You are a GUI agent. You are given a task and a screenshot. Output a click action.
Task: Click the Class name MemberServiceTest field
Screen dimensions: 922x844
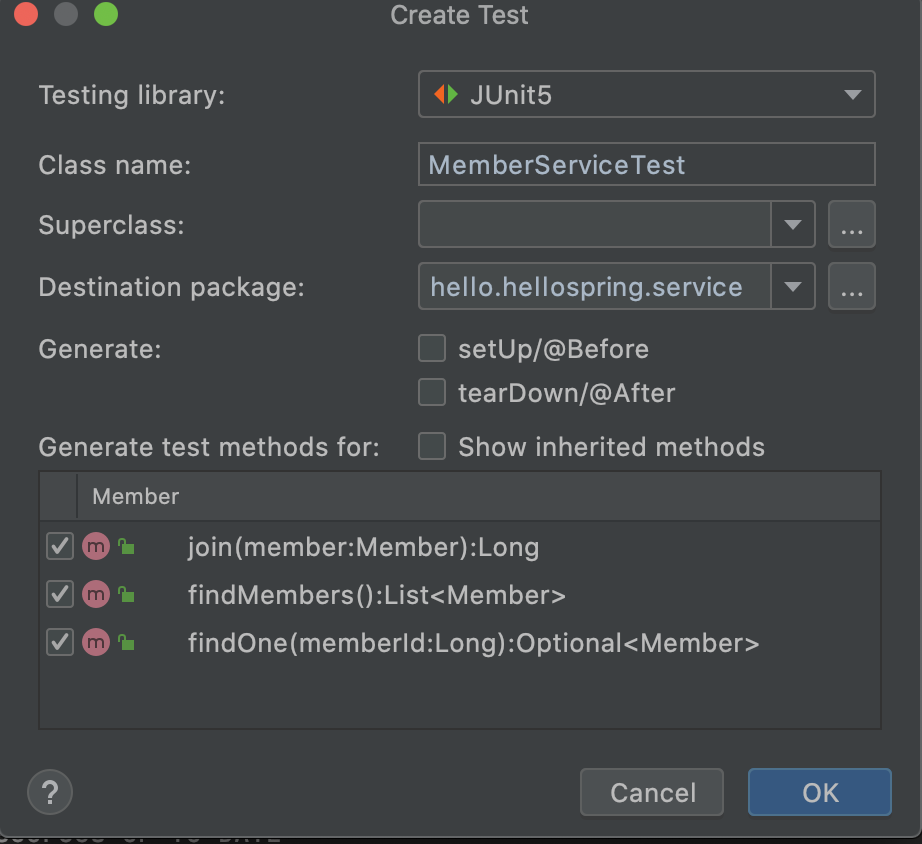[646, 164]
